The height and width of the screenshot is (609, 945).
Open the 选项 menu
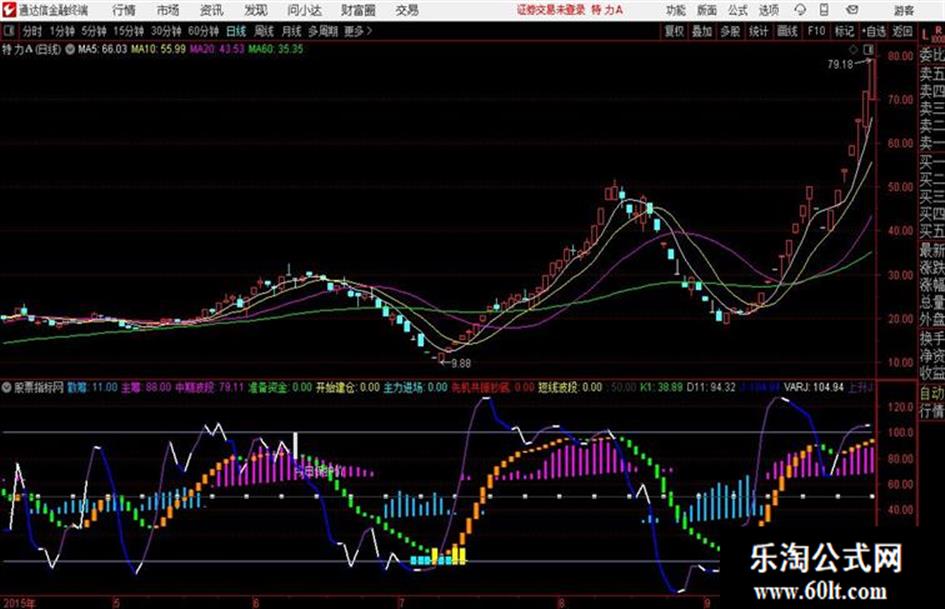(768, 10)
